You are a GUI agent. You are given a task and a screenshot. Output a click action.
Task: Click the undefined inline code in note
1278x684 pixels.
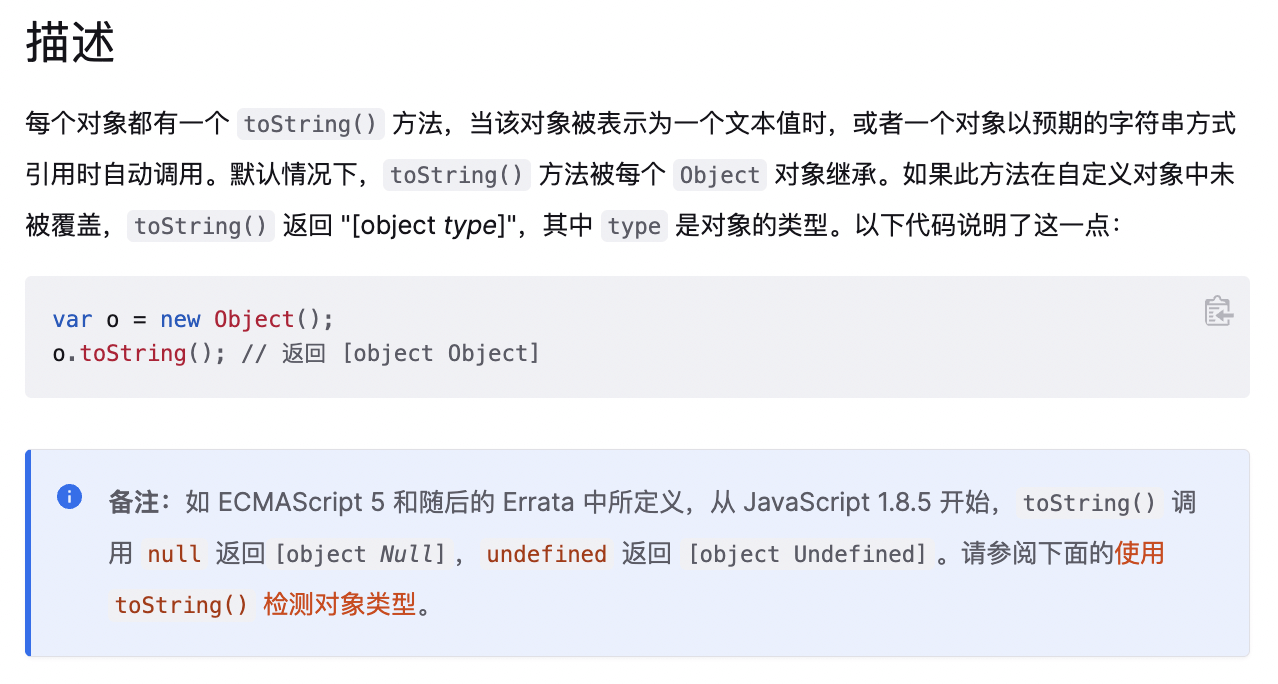tap(547, 553)
